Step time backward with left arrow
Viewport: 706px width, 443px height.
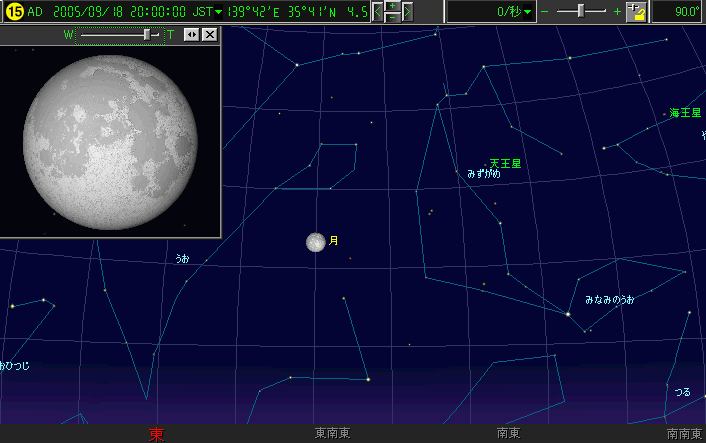tap(378, 12)
